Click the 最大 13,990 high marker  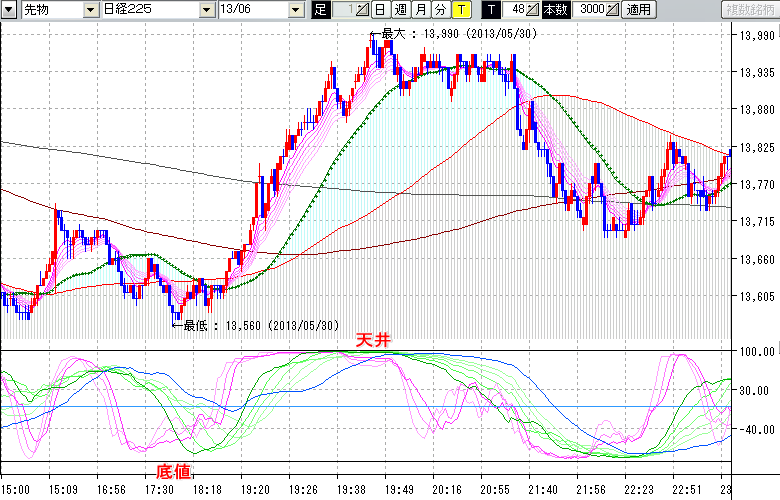455,34
